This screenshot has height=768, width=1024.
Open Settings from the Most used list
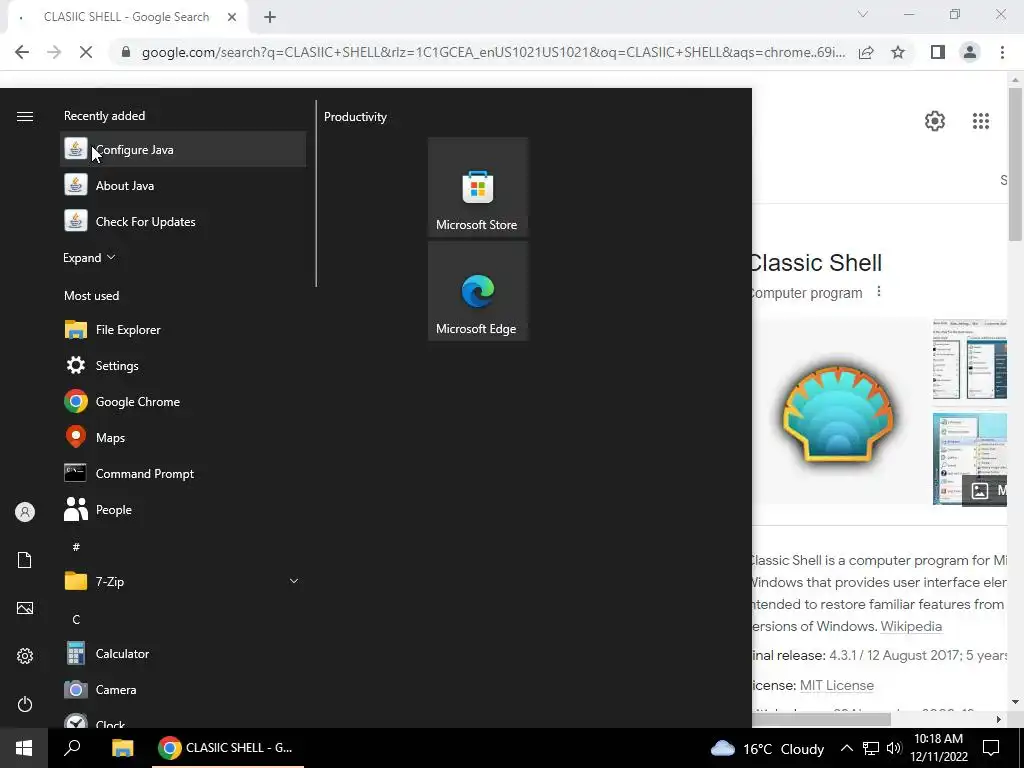tap(183, 366)
